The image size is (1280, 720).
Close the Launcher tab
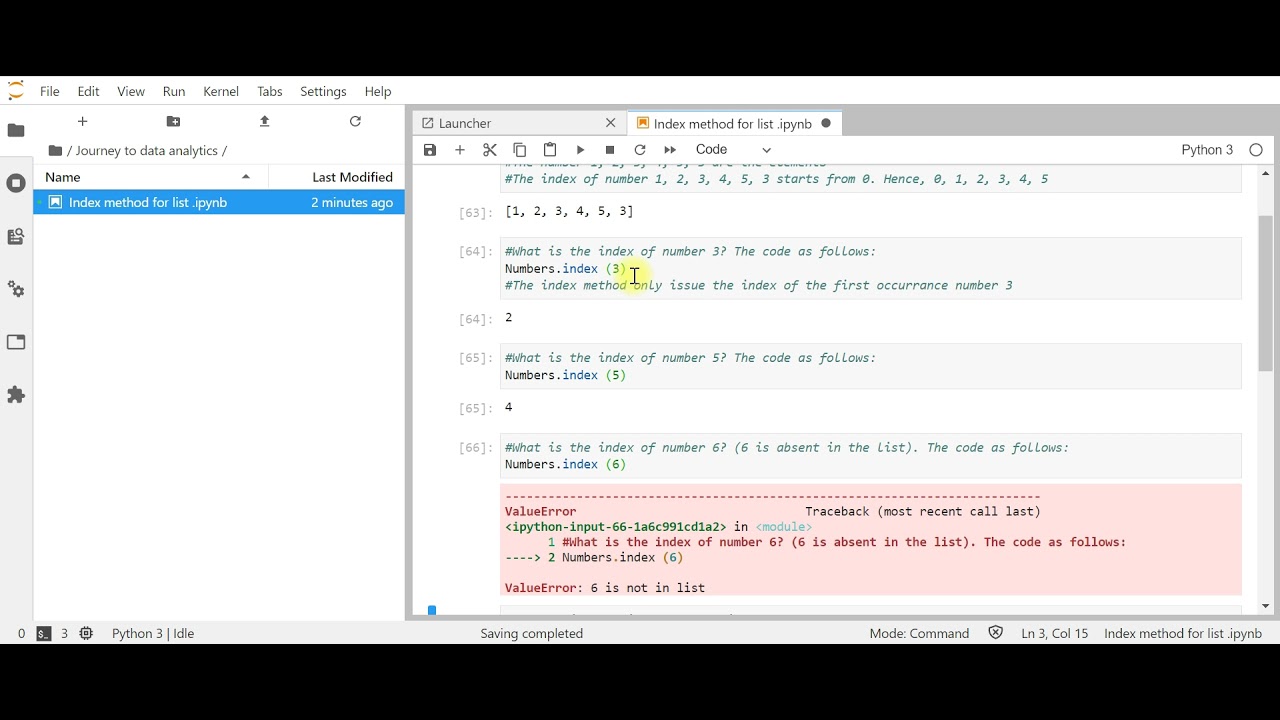click(611, 123)
